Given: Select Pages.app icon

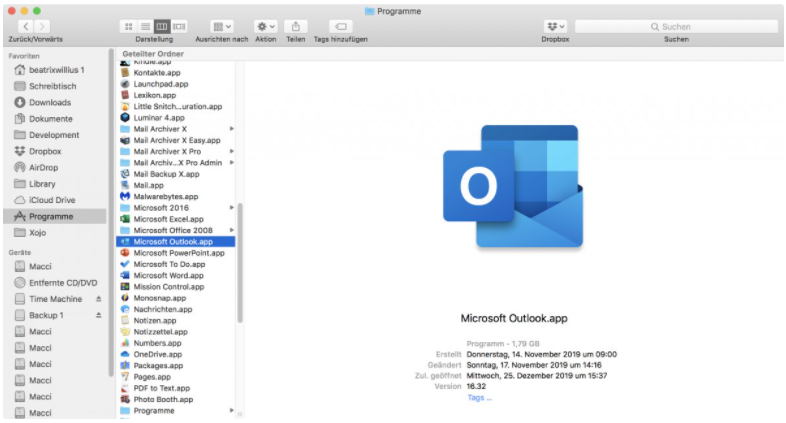Looking at the screenshot, I should point(125,377).
